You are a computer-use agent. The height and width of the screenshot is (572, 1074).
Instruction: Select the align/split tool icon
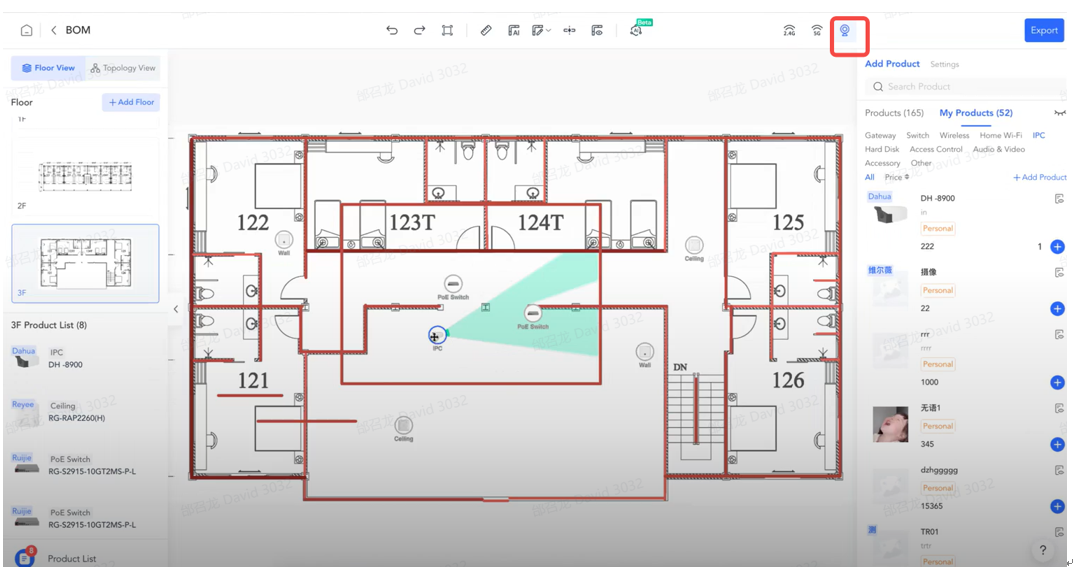click(x=569, y=30)
